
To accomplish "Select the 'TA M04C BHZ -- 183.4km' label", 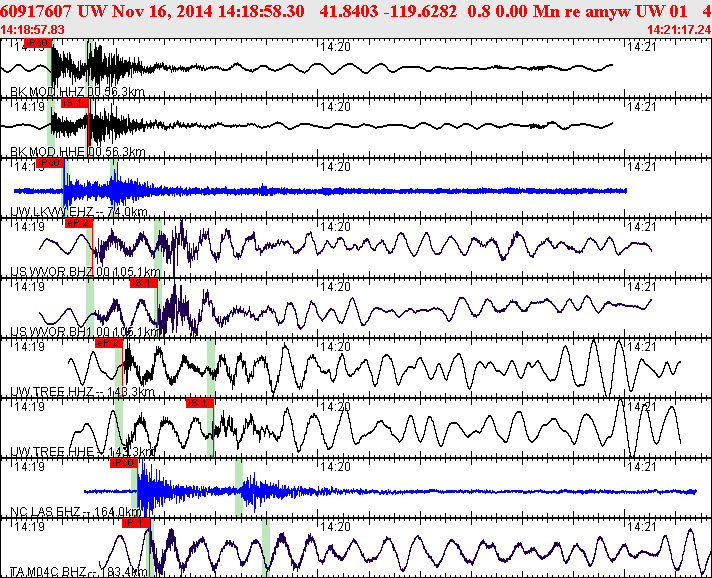I will [79, 572].
